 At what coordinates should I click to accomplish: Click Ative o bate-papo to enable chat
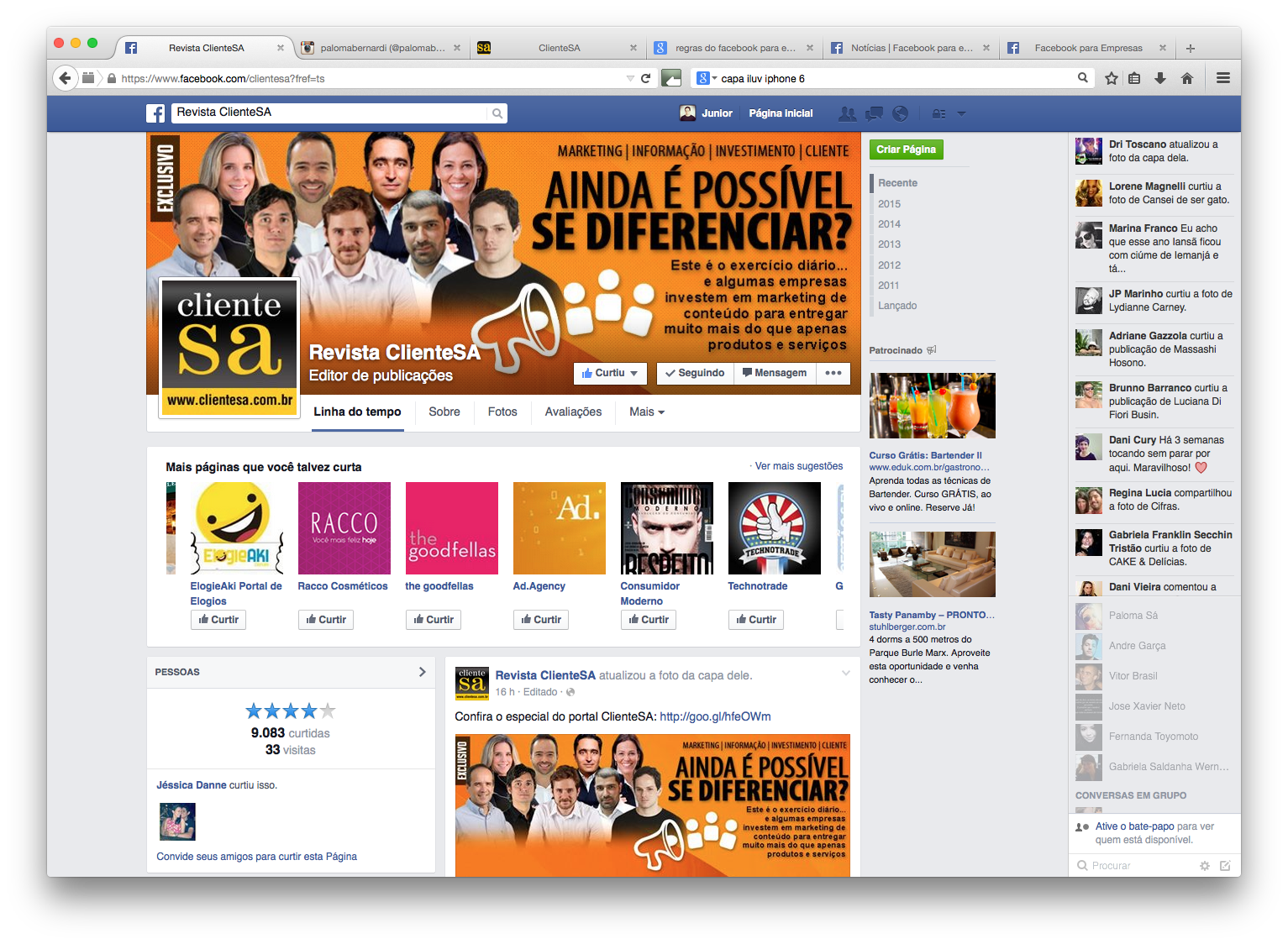click(1135, 826)
